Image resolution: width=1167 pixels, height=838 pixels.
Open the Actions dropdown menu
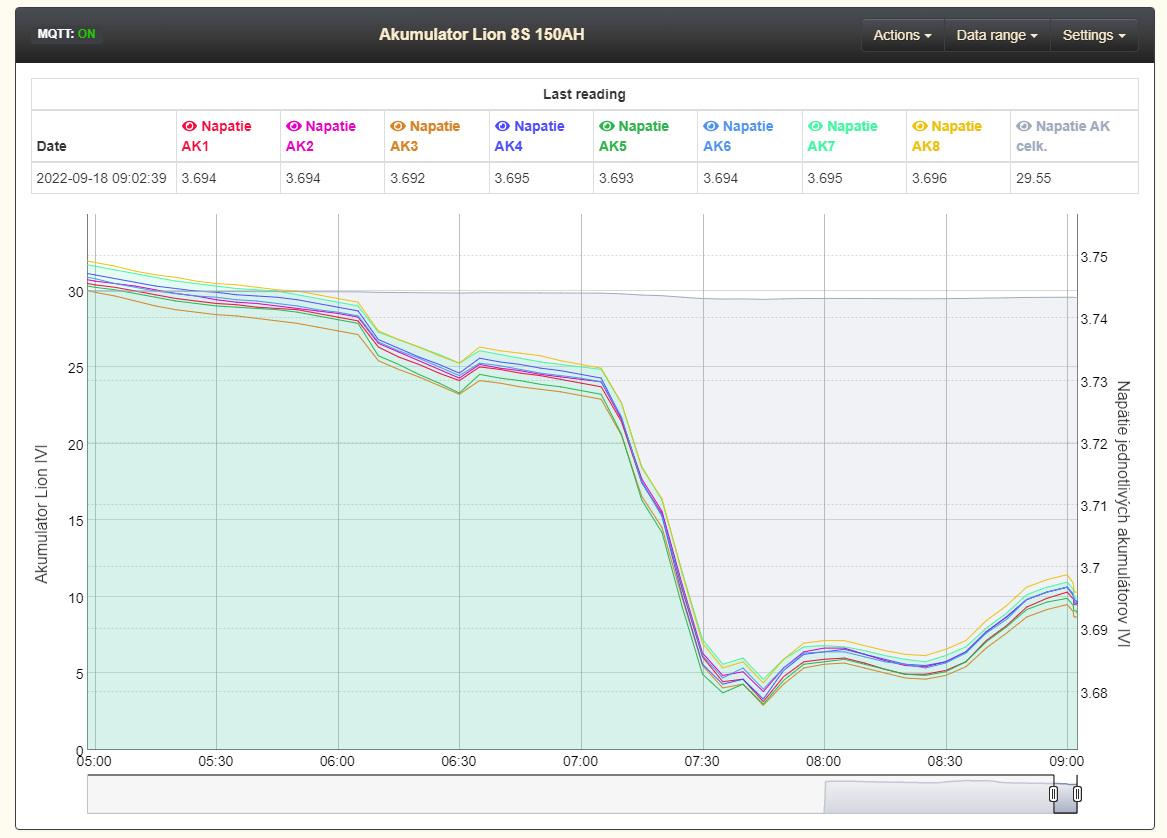coord(902,35)
